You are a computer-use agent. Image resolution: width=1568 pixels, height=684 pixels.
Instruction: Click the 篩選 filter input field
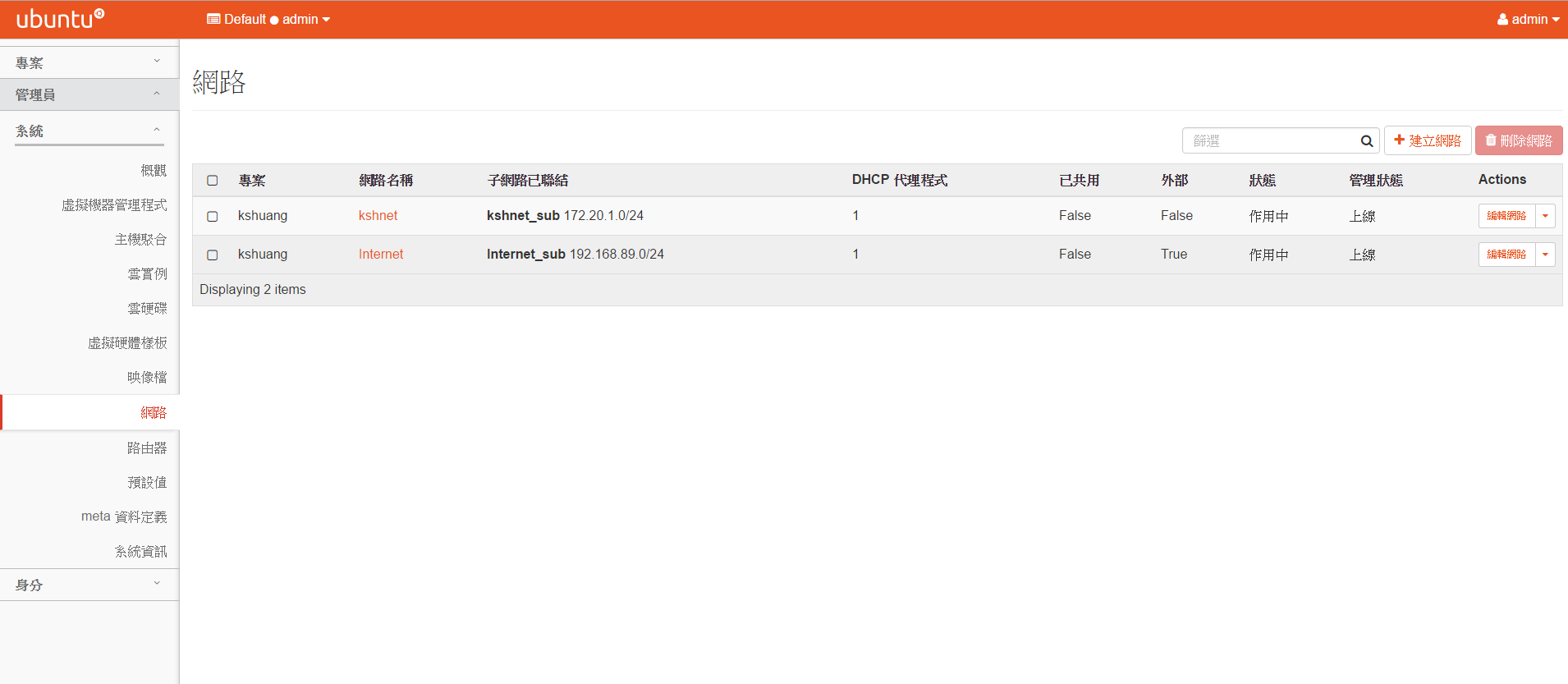click(x=1269, y=140)
